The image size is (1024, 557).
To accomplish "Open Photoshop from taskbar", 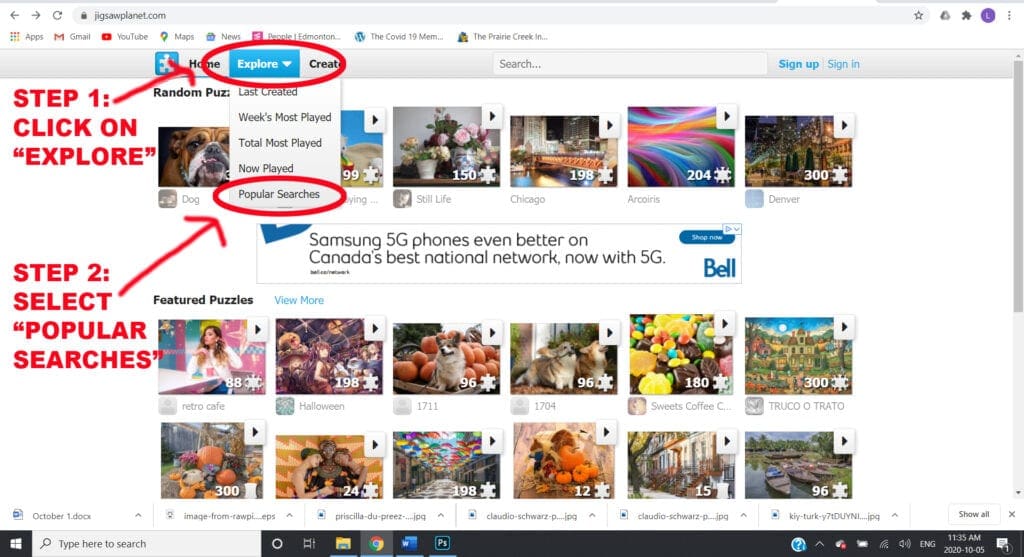I will (x=442, y=543).
